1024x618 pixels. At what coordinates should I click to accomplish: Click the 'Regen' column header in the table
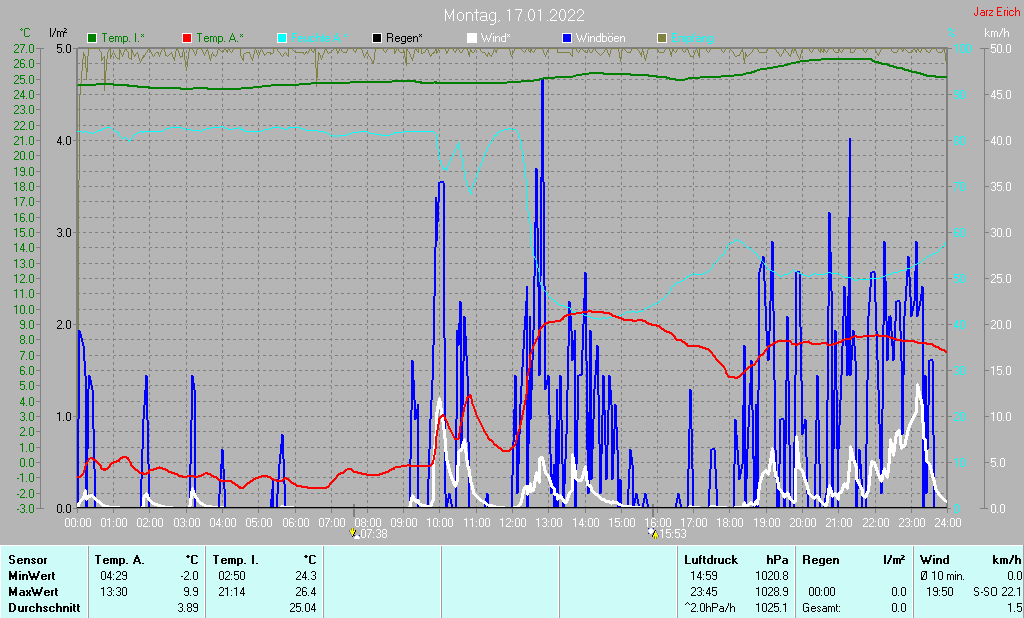(x=820, y=560)
